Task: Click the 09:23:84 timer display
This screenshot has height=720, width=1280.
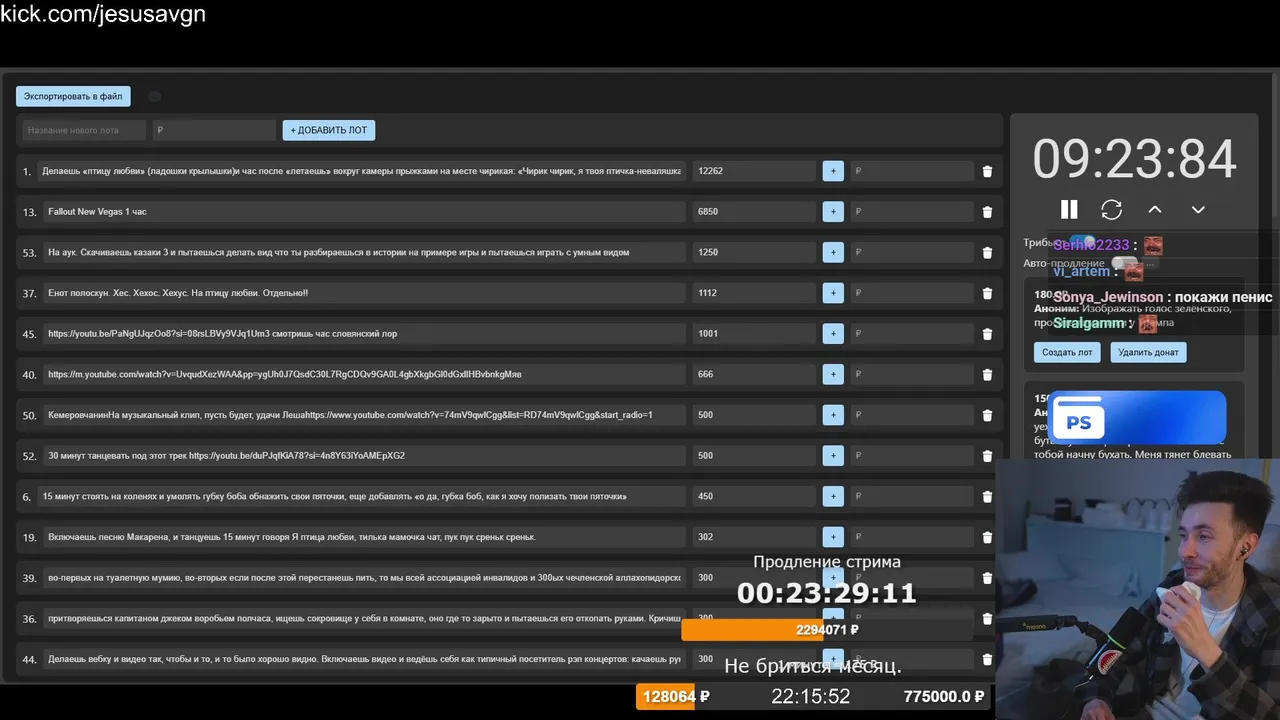Action: [1134, 159]
